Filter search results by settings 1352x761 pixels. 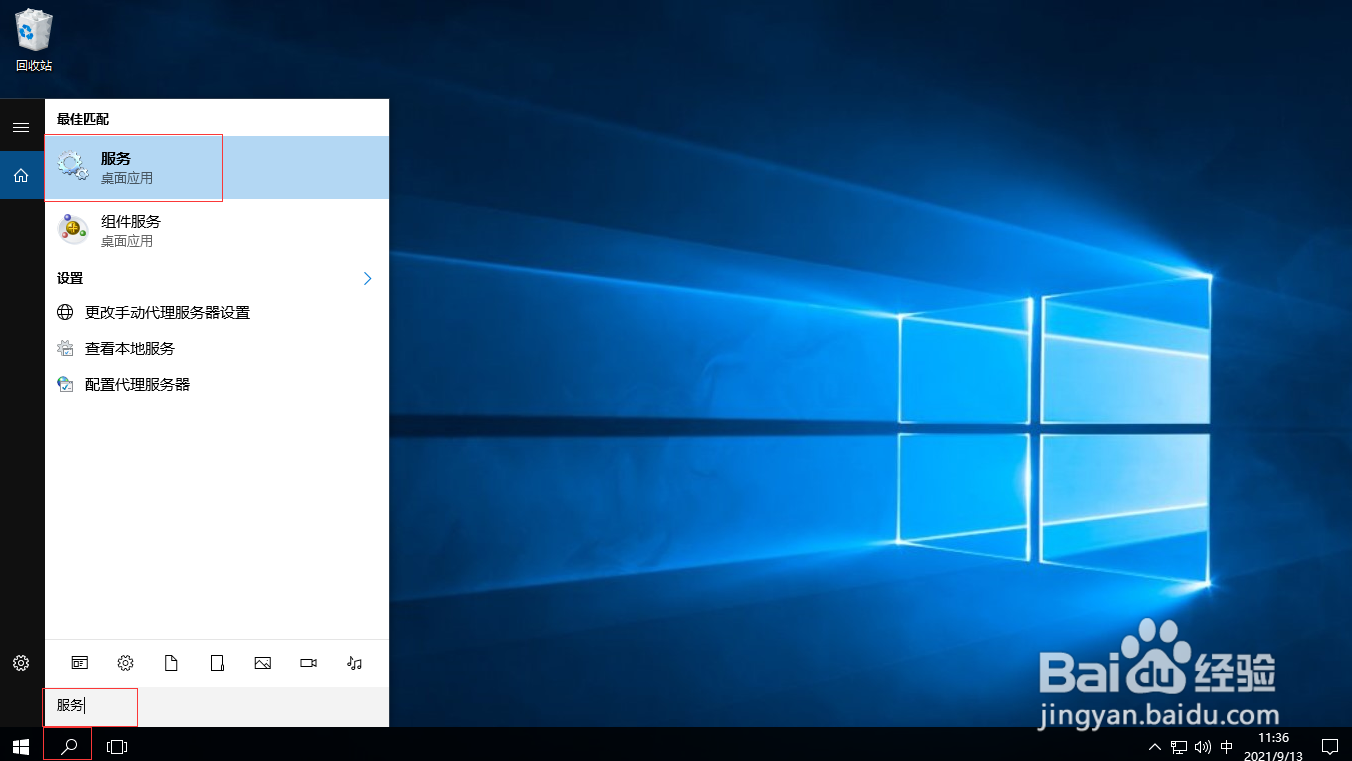pyautogui.click(x=125, y=663)
